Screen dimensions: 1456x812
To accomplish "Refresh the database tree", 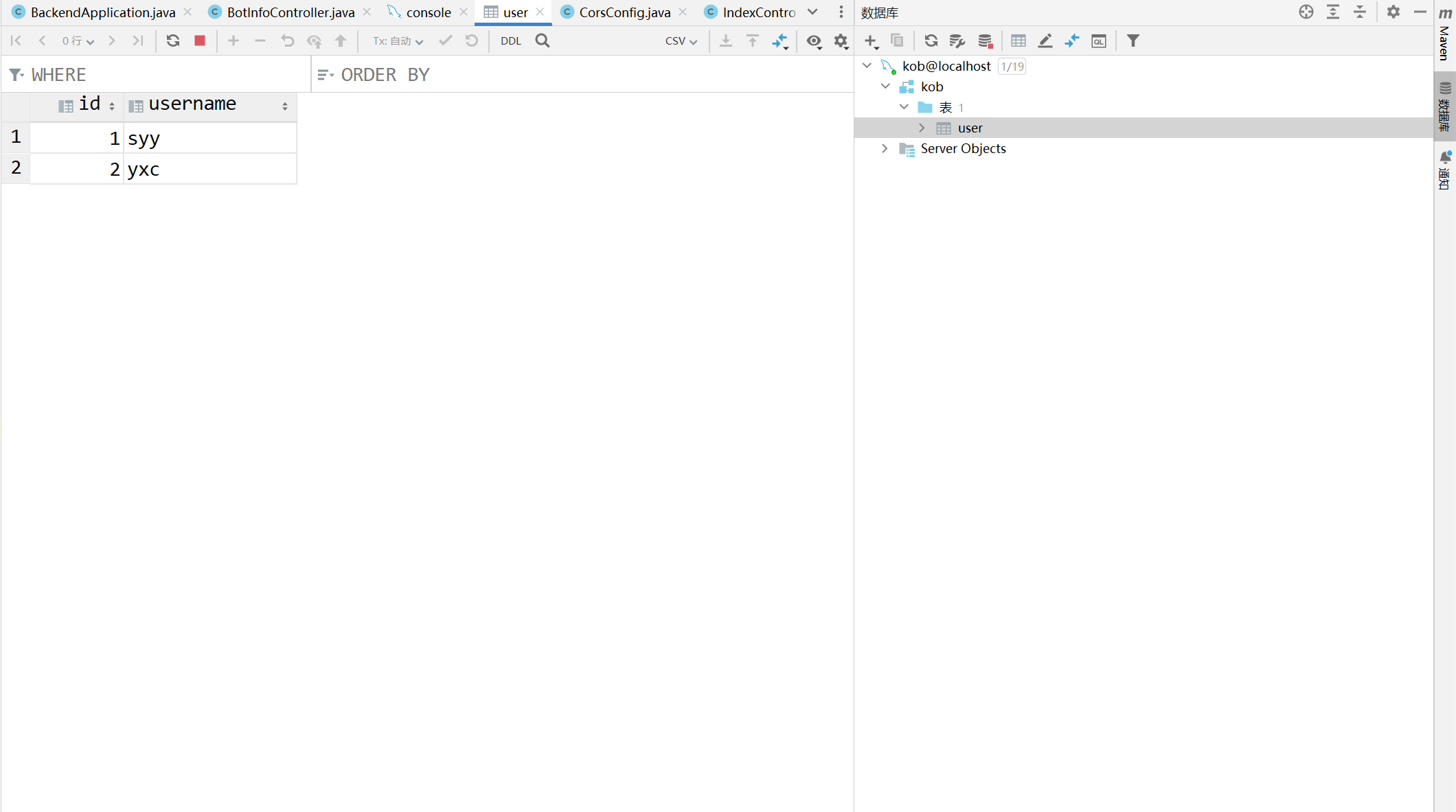I will (931, 41).
